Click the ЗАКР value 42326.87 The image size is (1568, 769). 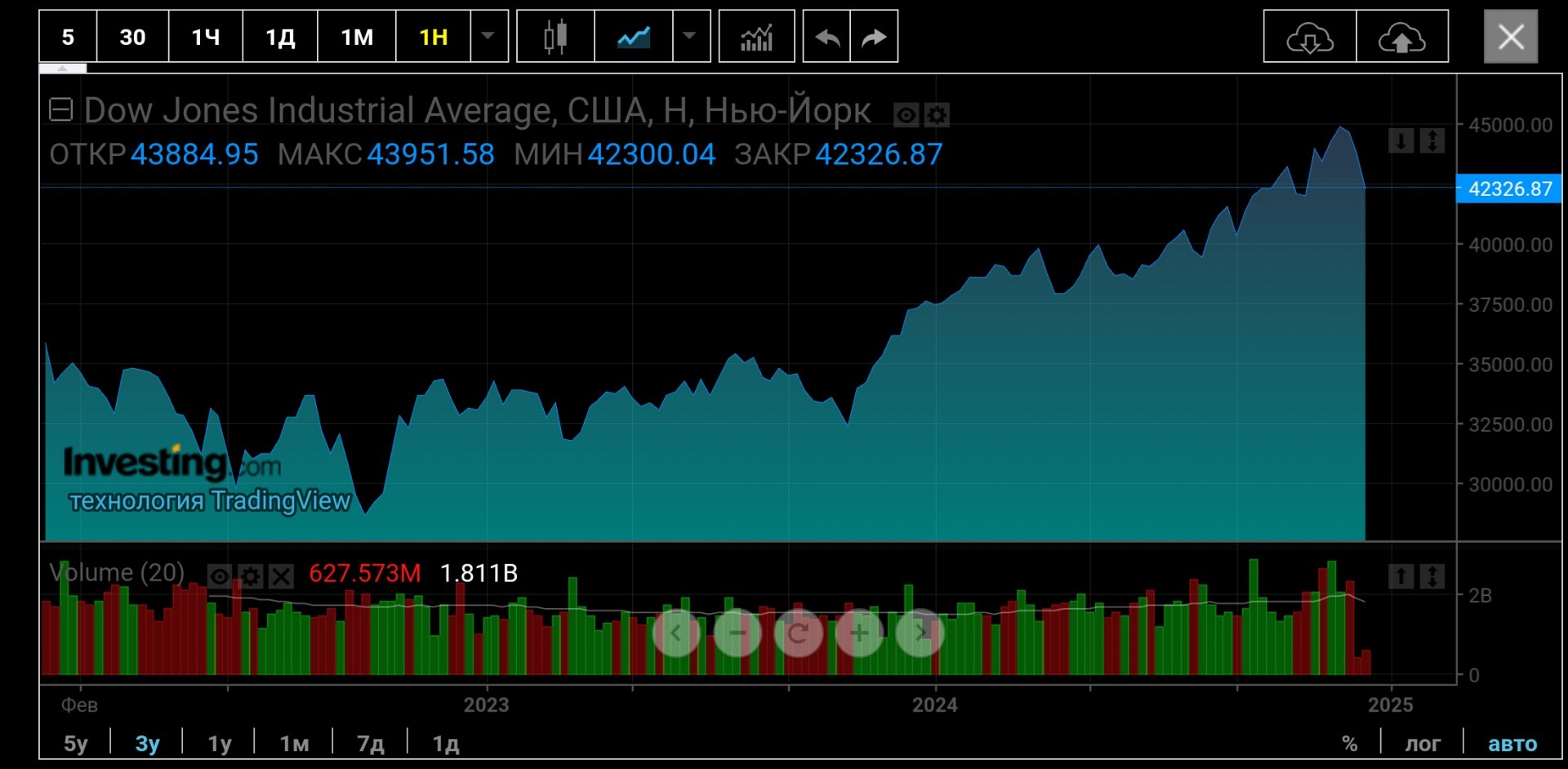(x=879, y=154)
